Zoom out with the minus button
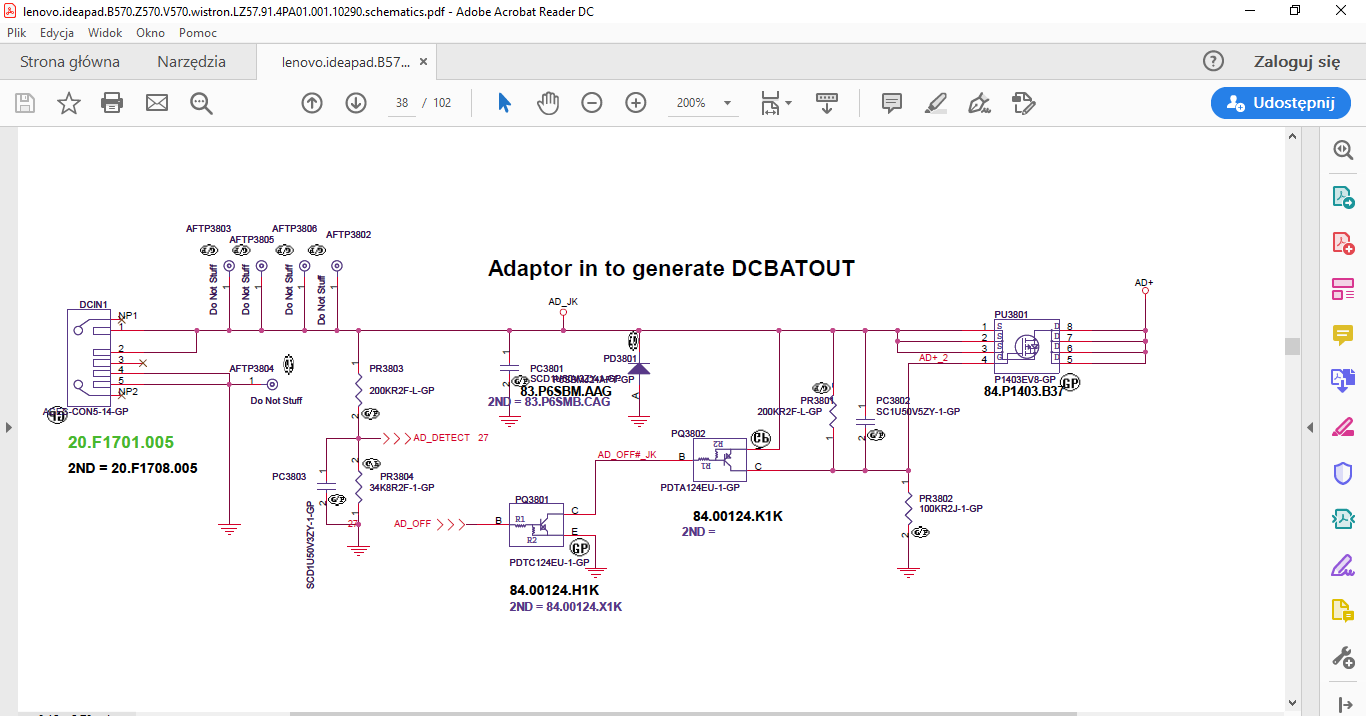This screenshot has width=1366, height=716. click(592, 103)
